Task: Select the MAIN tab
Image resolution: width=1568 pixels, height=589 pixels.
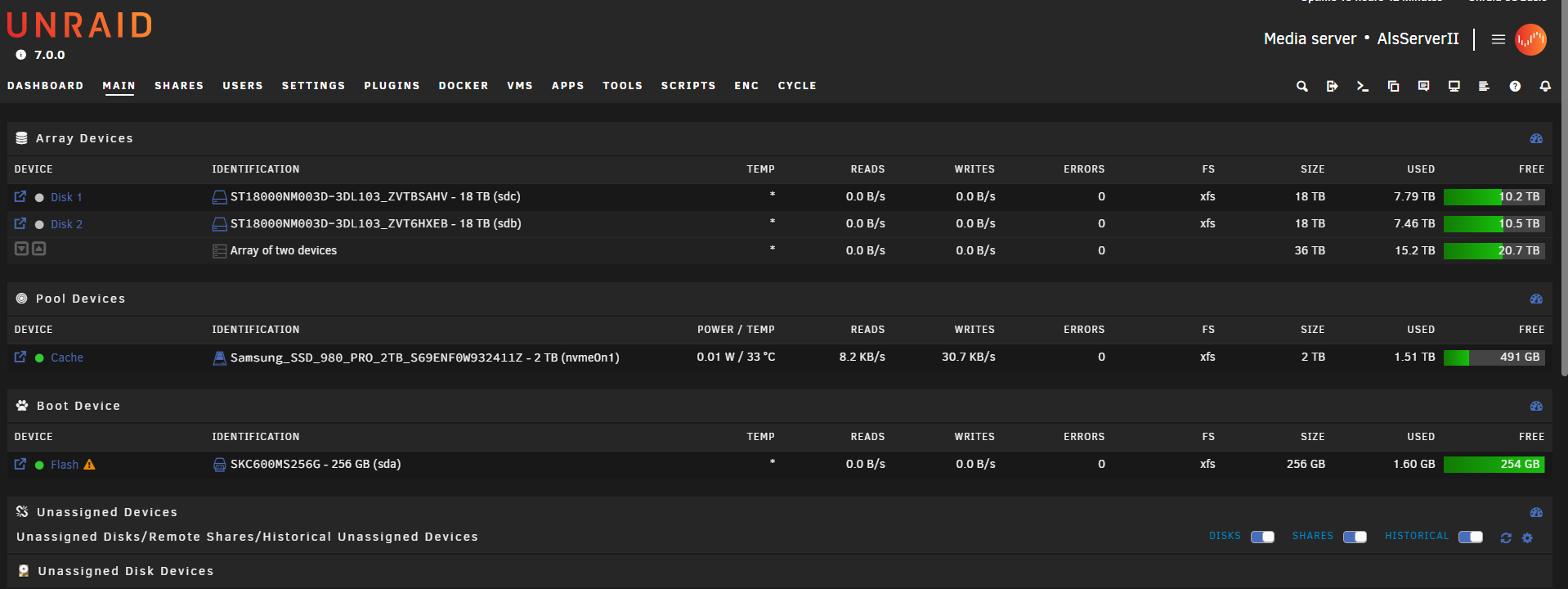Action: pos(119,85)
